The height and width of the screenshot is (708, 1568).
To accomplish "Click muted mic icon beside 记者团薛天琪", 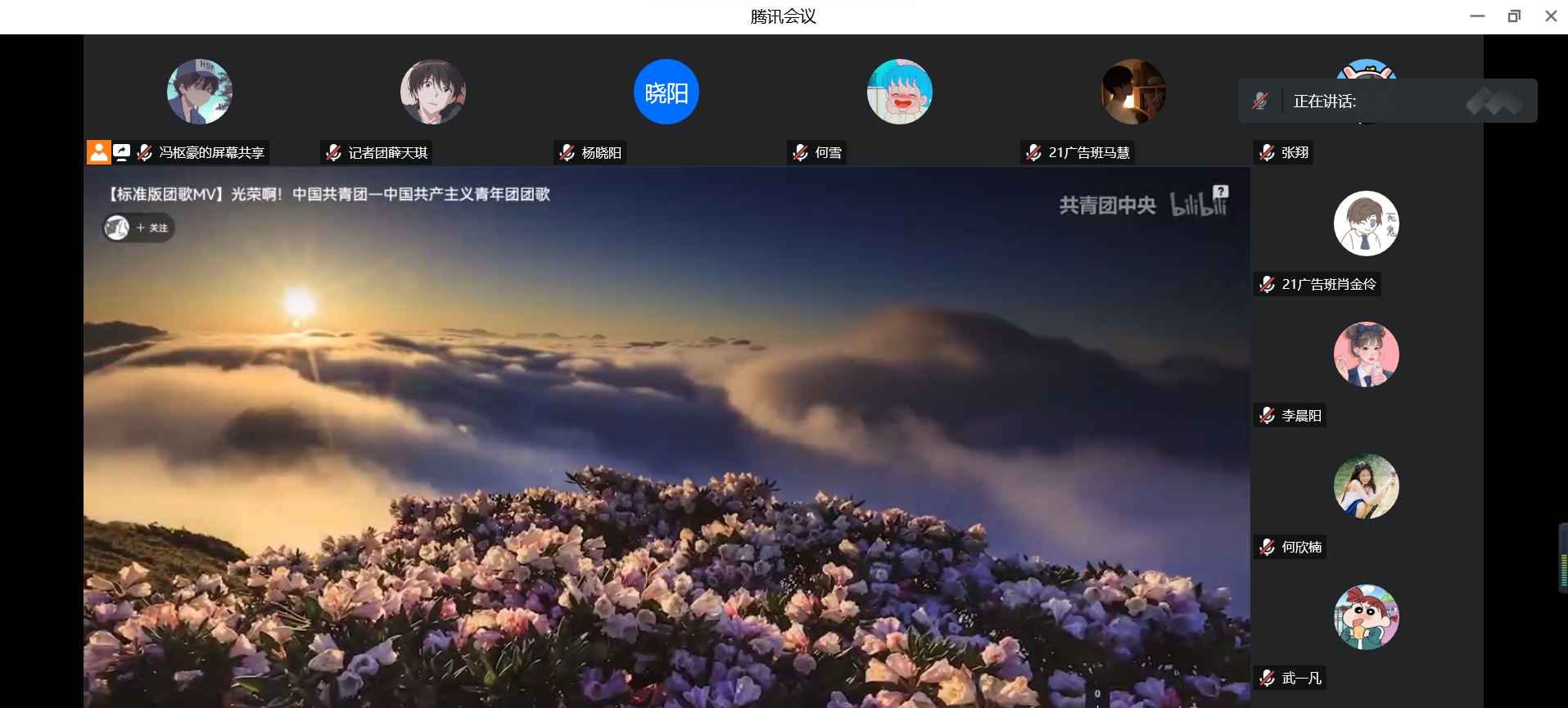I will click(333, 152).
